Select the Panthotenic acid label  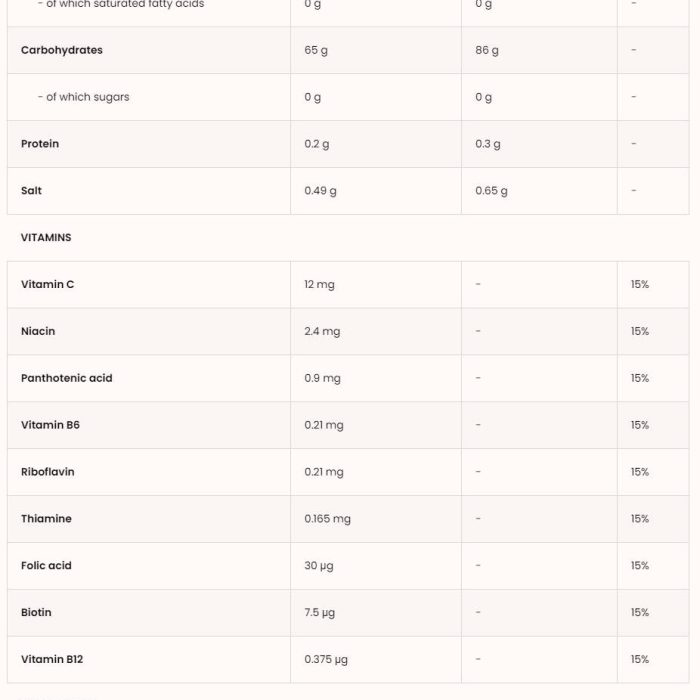tap(67, 378)
